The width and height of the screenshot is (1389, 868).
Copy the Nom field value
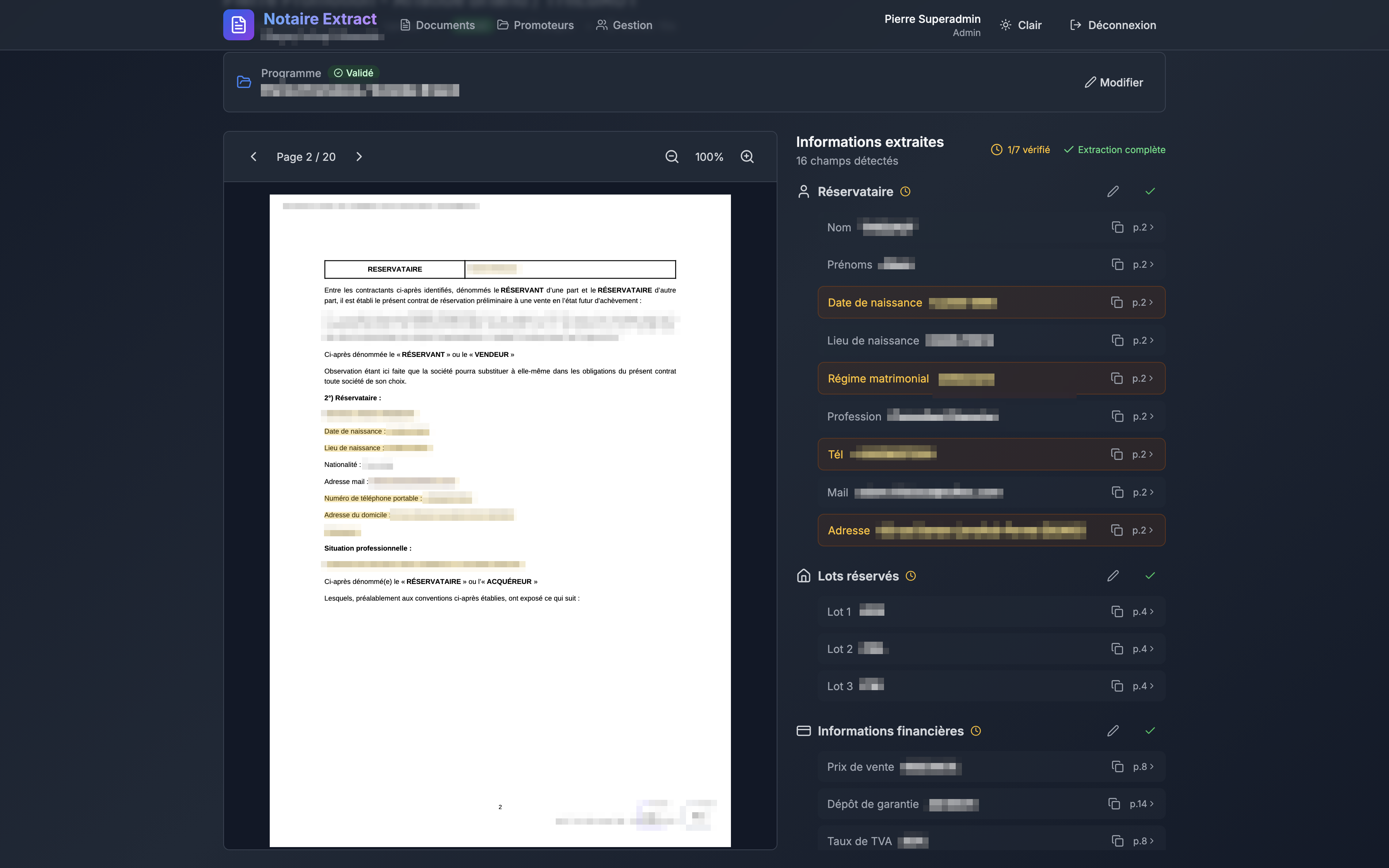pos(1117,227)
